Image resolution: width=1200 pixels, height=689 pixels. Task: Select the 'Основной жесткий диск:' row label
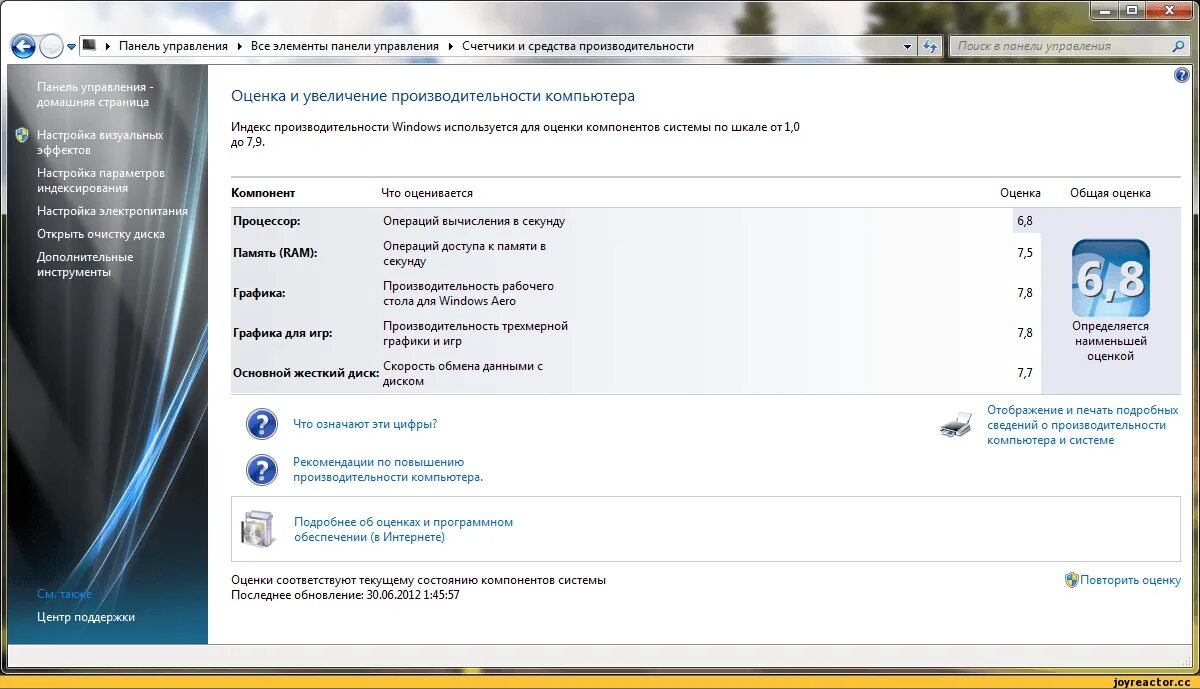[x=306, y=373]
